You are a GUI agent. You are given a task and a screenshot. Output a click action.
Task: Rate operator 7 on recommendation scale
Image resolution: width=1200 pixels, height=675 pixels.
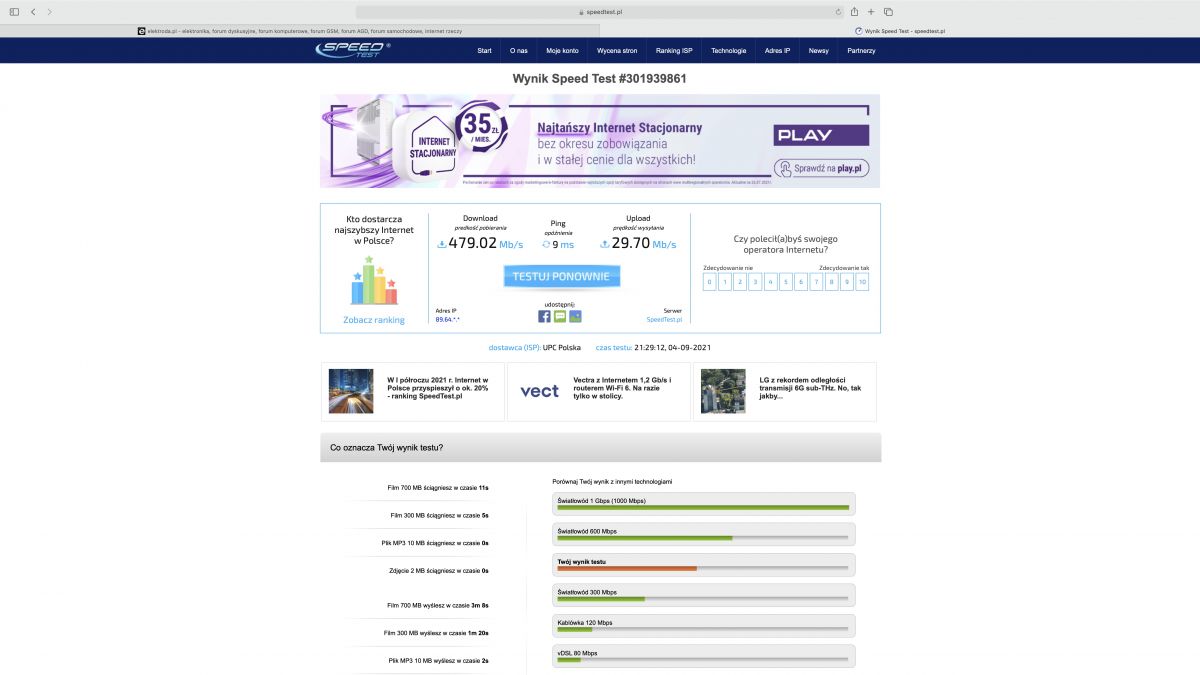(x=816, y=283)
